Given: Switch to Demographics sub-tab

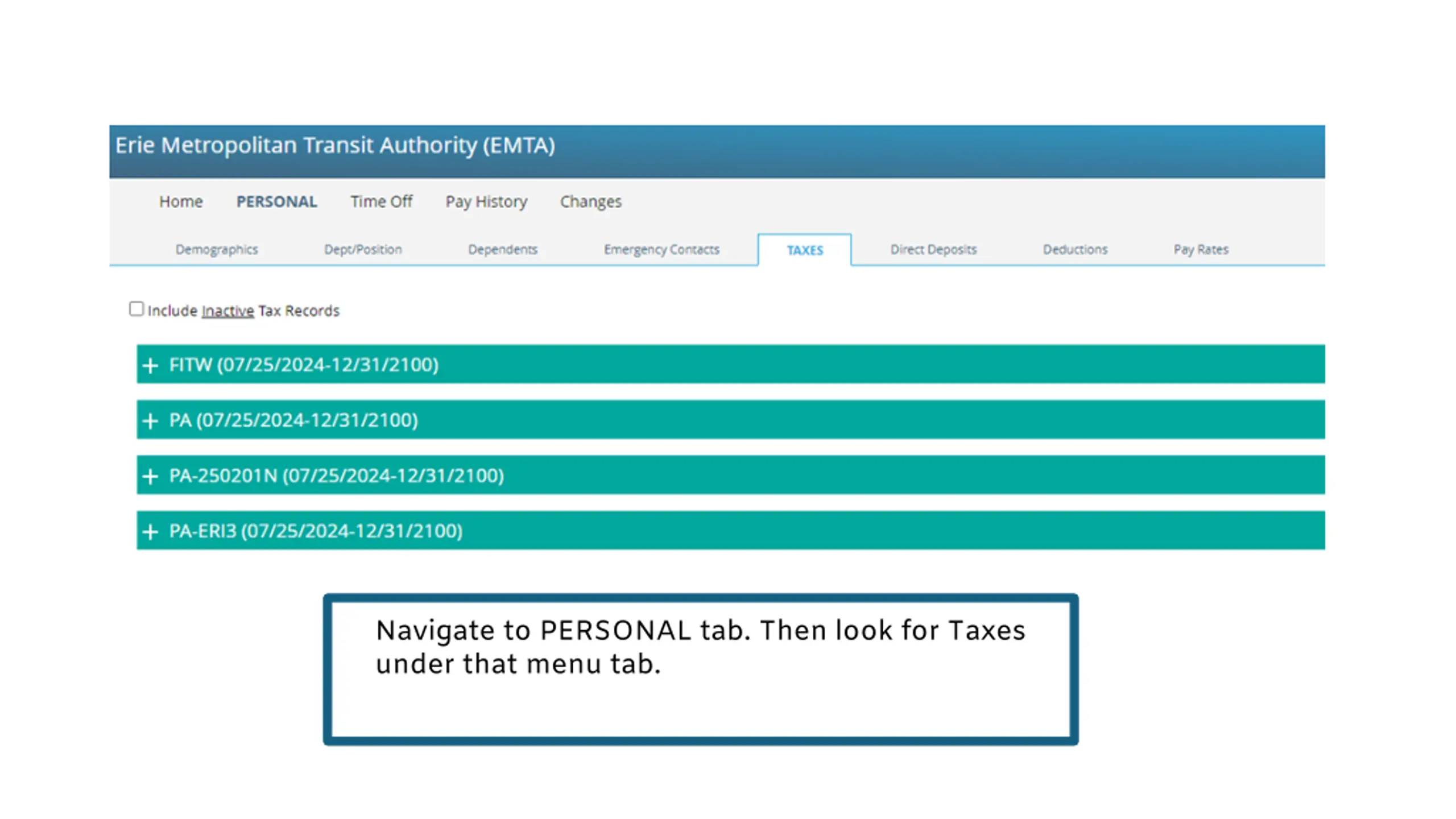Looking at the screenshot, I should (x=216, y=249).
